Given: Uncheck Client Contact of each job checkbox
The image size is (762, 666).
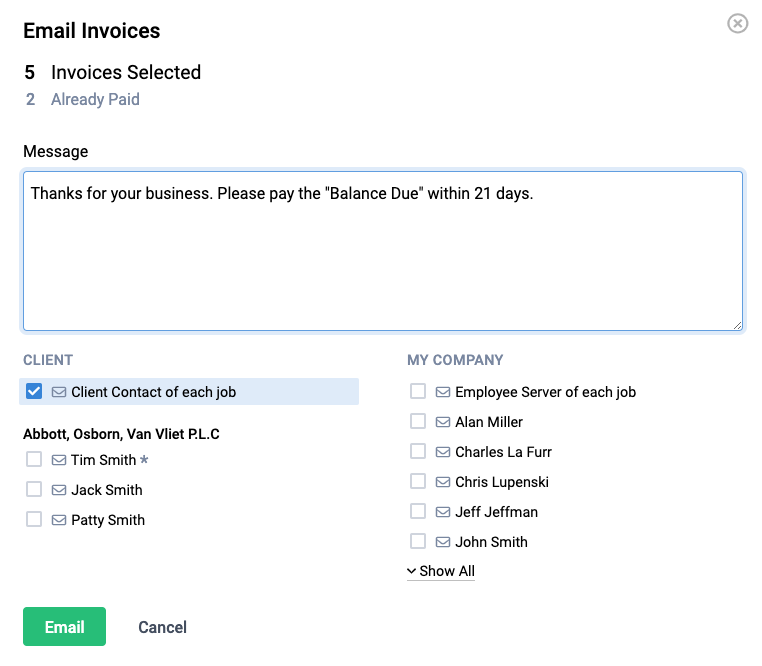Looking at the screenshot, I should (34, 391).
